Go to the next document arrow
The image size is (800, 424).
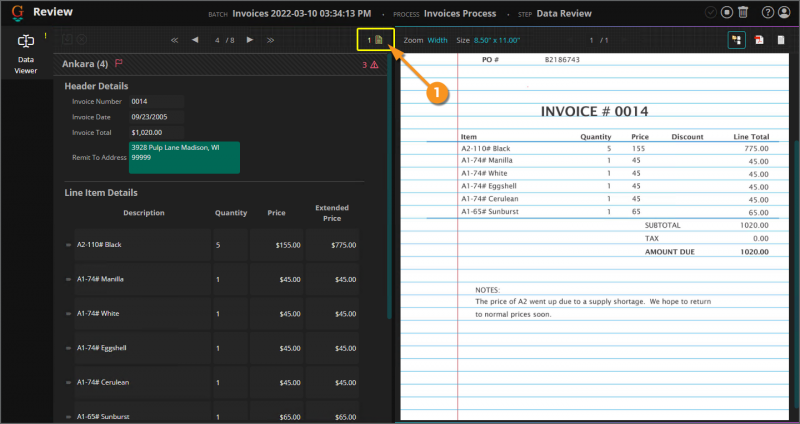tap(249, 40)
